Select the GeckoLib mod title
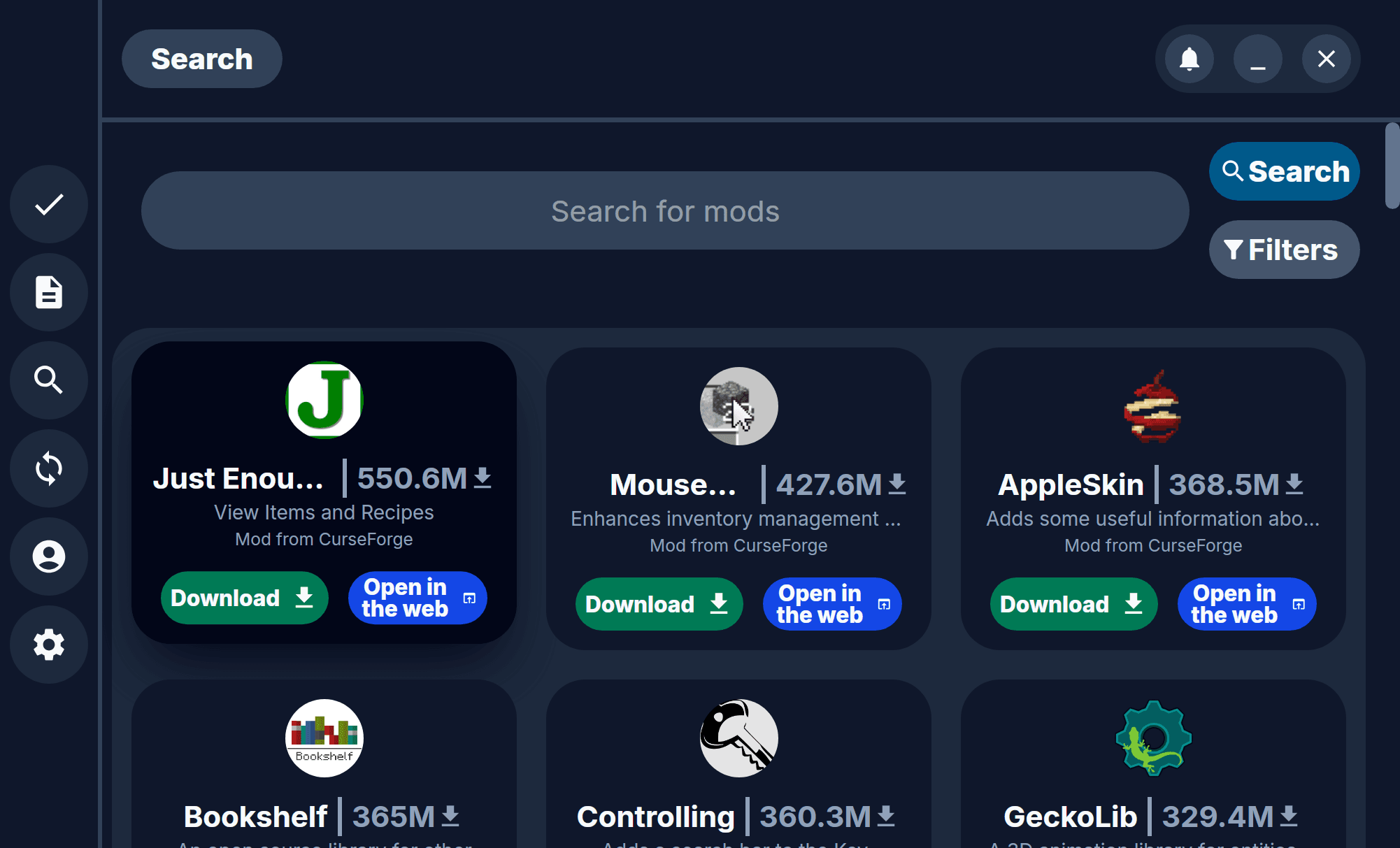This screenshot has height=848, width=1400. point(1070,817)
